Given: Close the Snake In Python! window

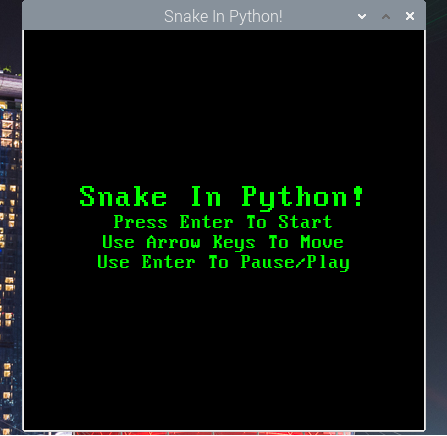Looking at the screenshot, I should pos(410,16).
